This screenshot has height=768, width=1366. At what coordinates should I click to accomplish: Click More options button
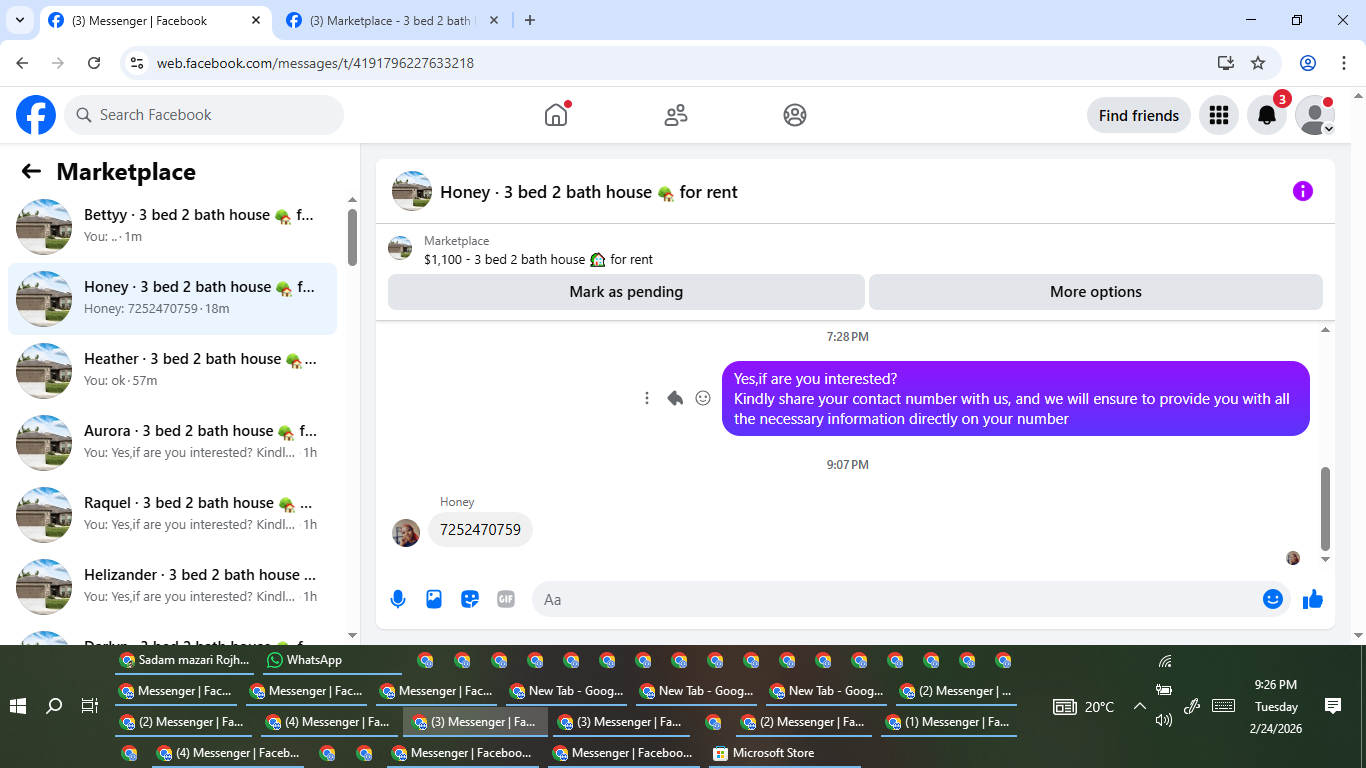click(x=1096, y=292)
